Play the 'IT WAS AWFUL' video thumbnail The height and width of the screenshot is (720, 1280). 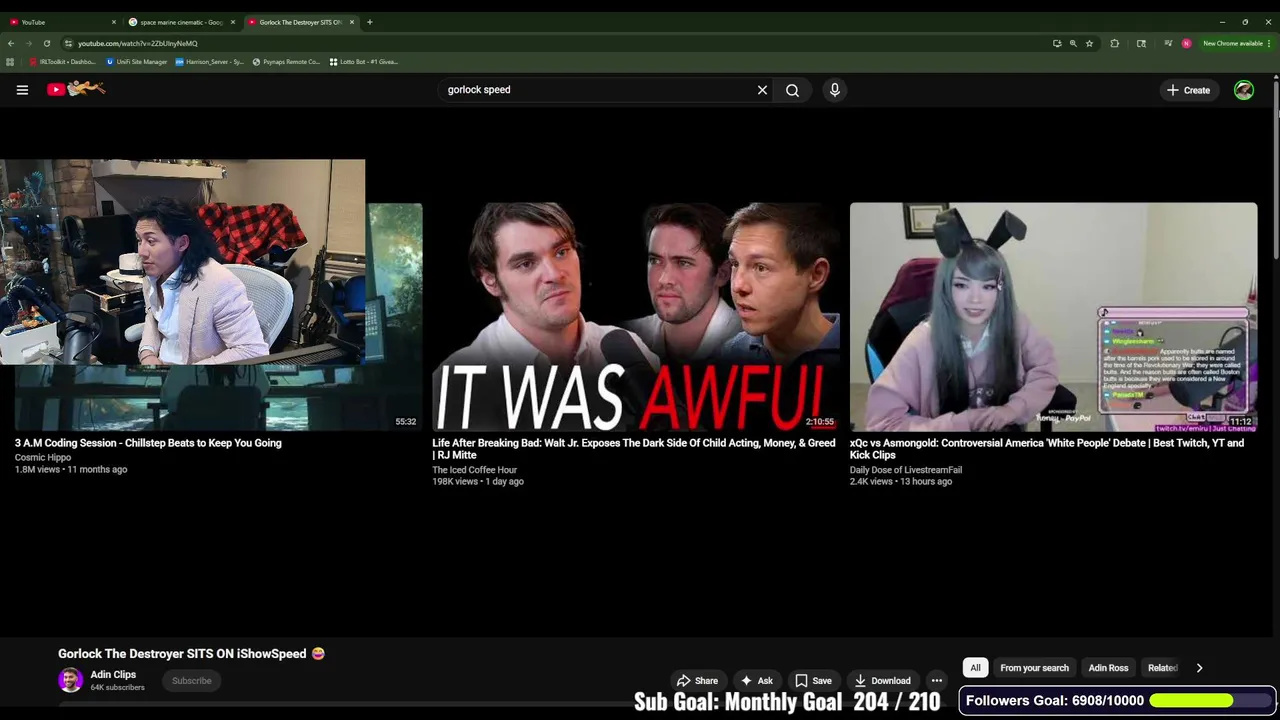636,316
